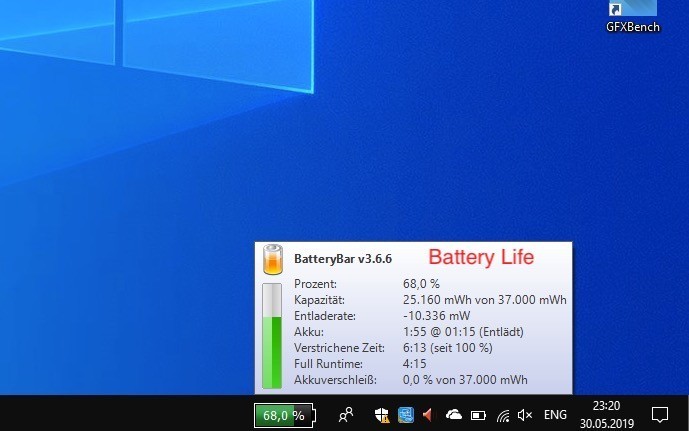Click the '68,0 %' percent value in popup

click(421, 284)
